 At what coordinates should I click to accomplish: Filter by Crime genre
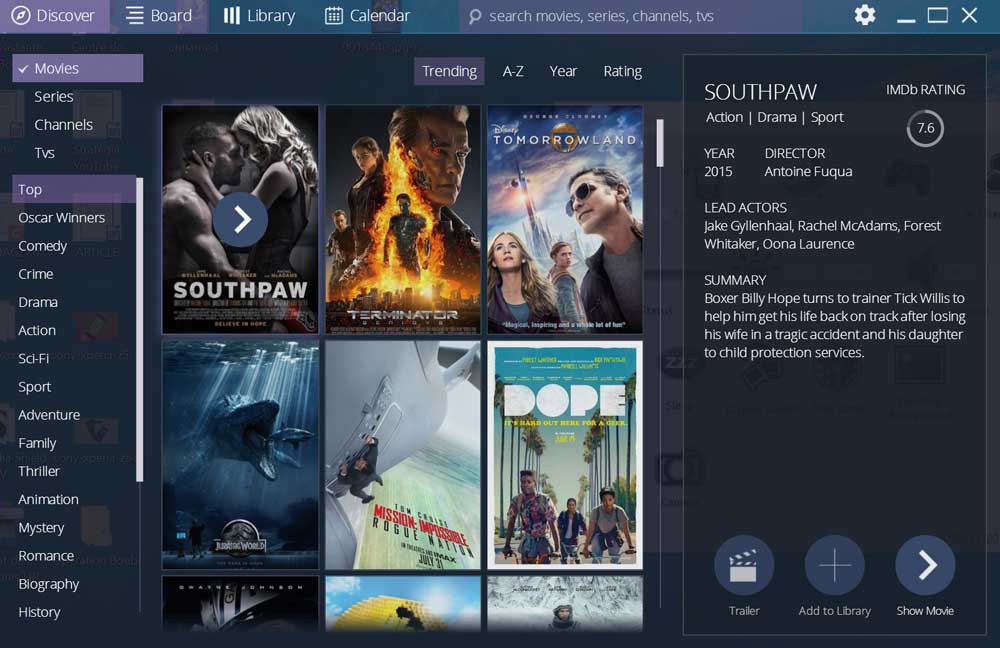point(36,274)
